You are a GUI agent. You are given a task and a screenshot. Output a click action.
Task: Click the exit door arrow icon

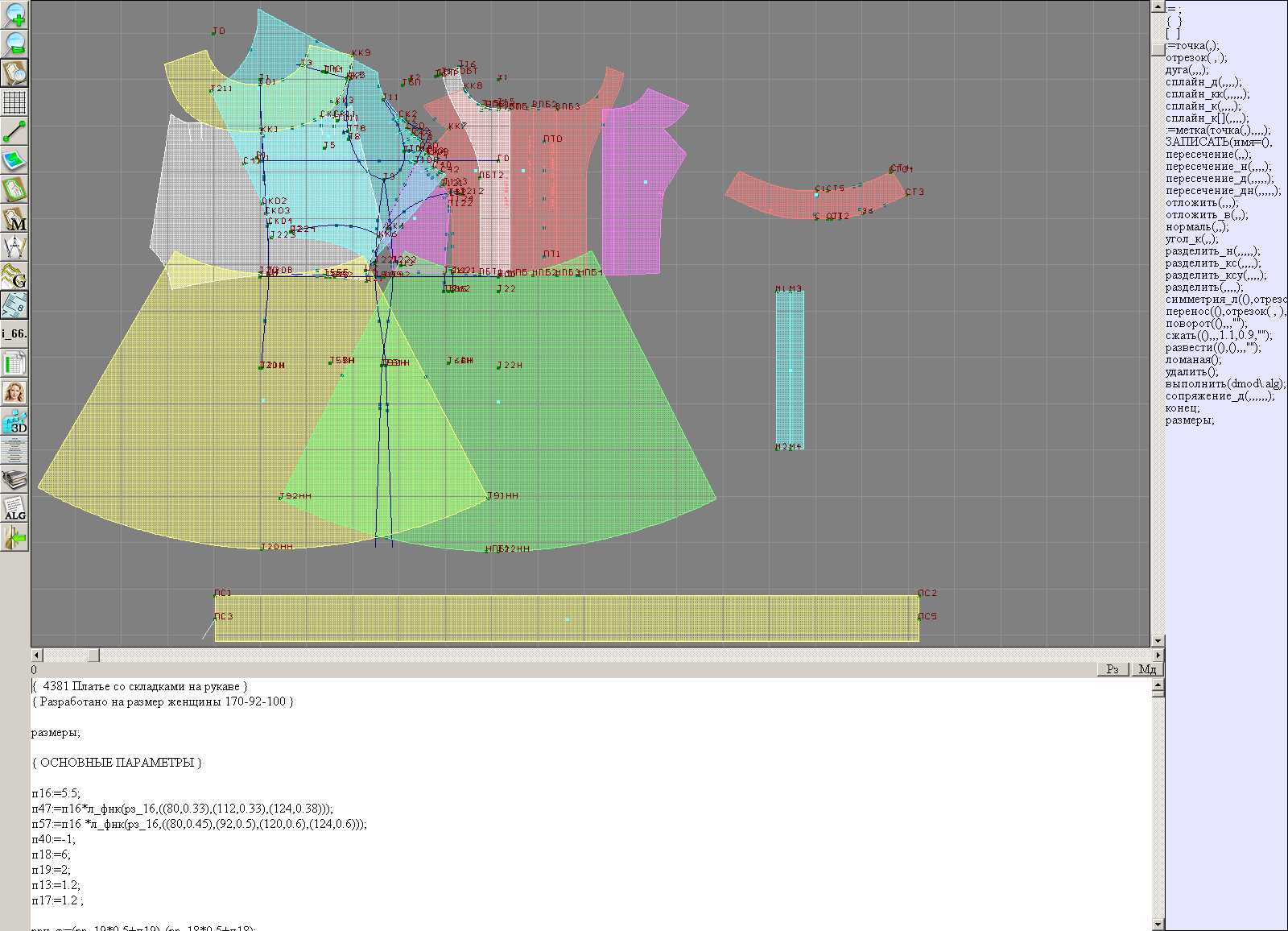(14, 537)
